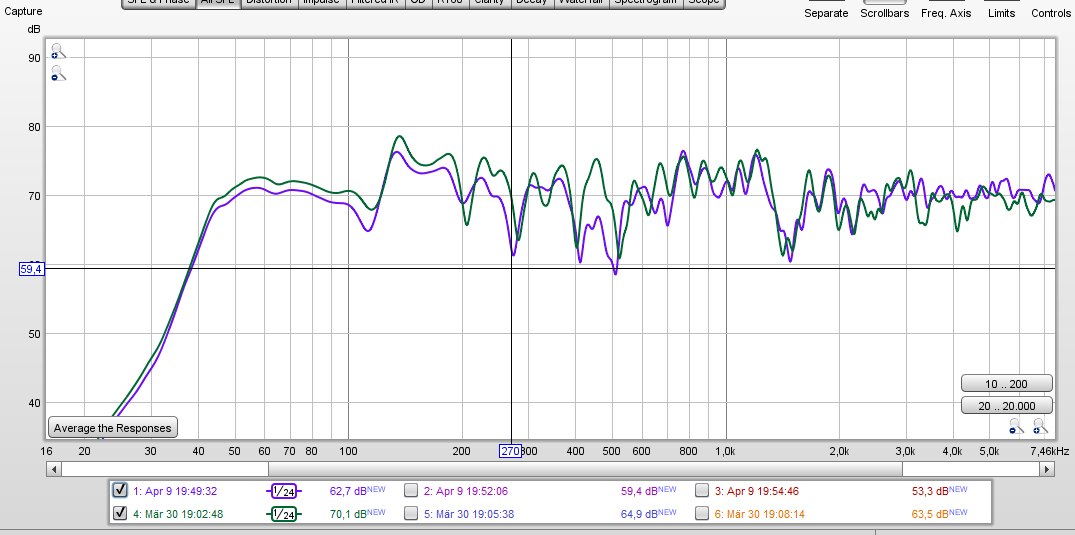The width and height of the screenshot is (1075, 535).
Task: Set range with the 10 .. 200 button
Action: point(1006,384)
